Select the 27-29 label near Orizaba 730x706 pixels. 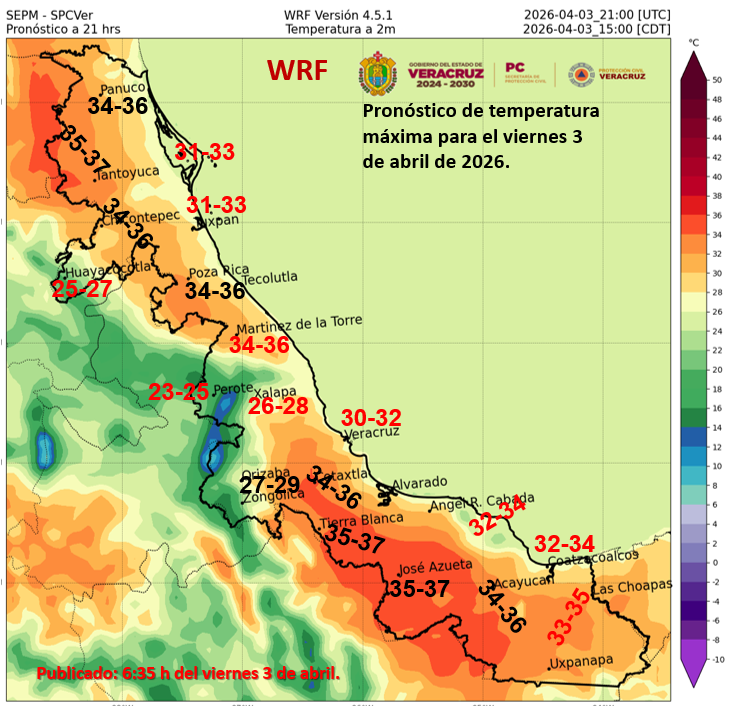(x=270, y=485)
